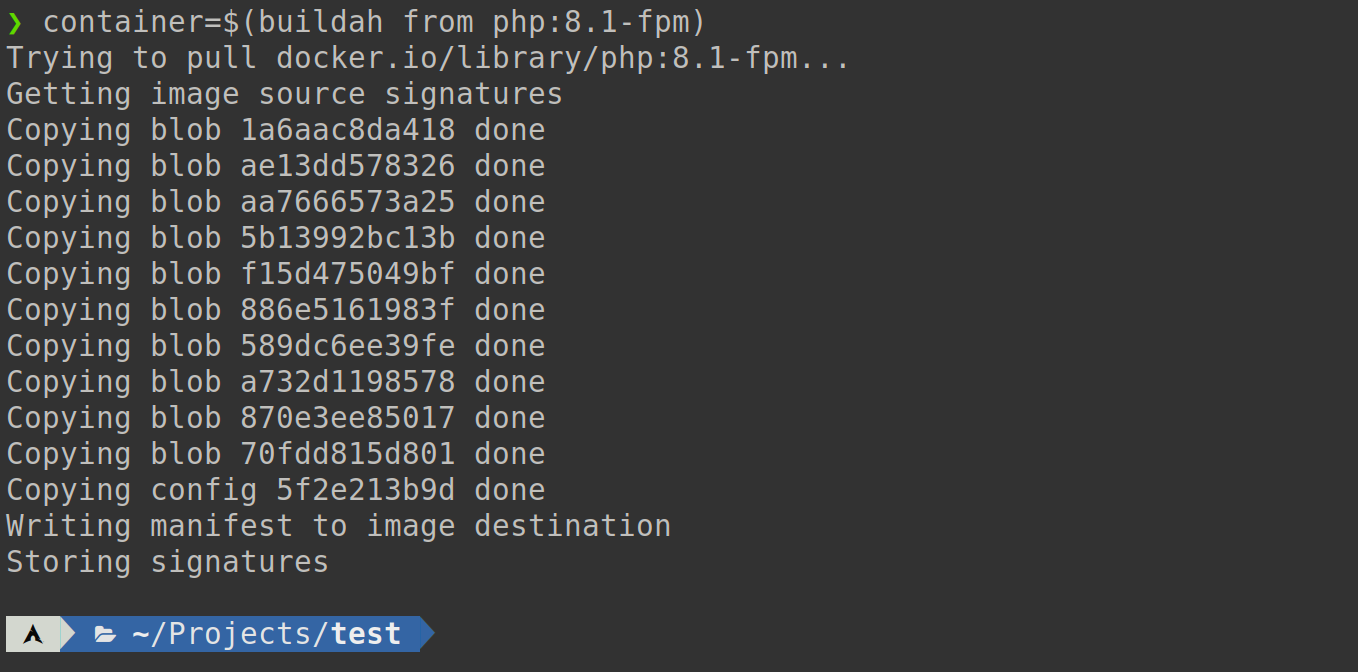Click blob hash 870e3ee85017
Image resolution: width=1358 pixels, height=672 pixels.
point(347,418)
